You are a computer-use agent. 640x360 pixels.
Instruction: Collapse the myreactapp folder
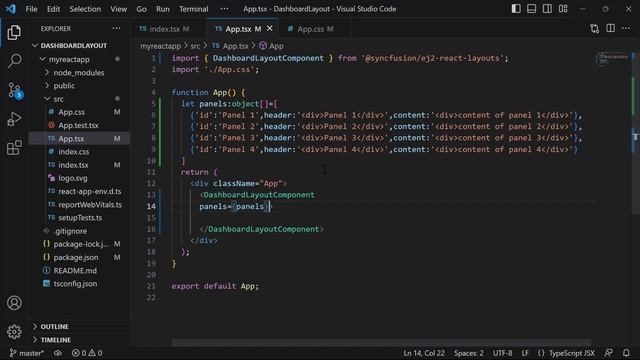coord(69,60)
